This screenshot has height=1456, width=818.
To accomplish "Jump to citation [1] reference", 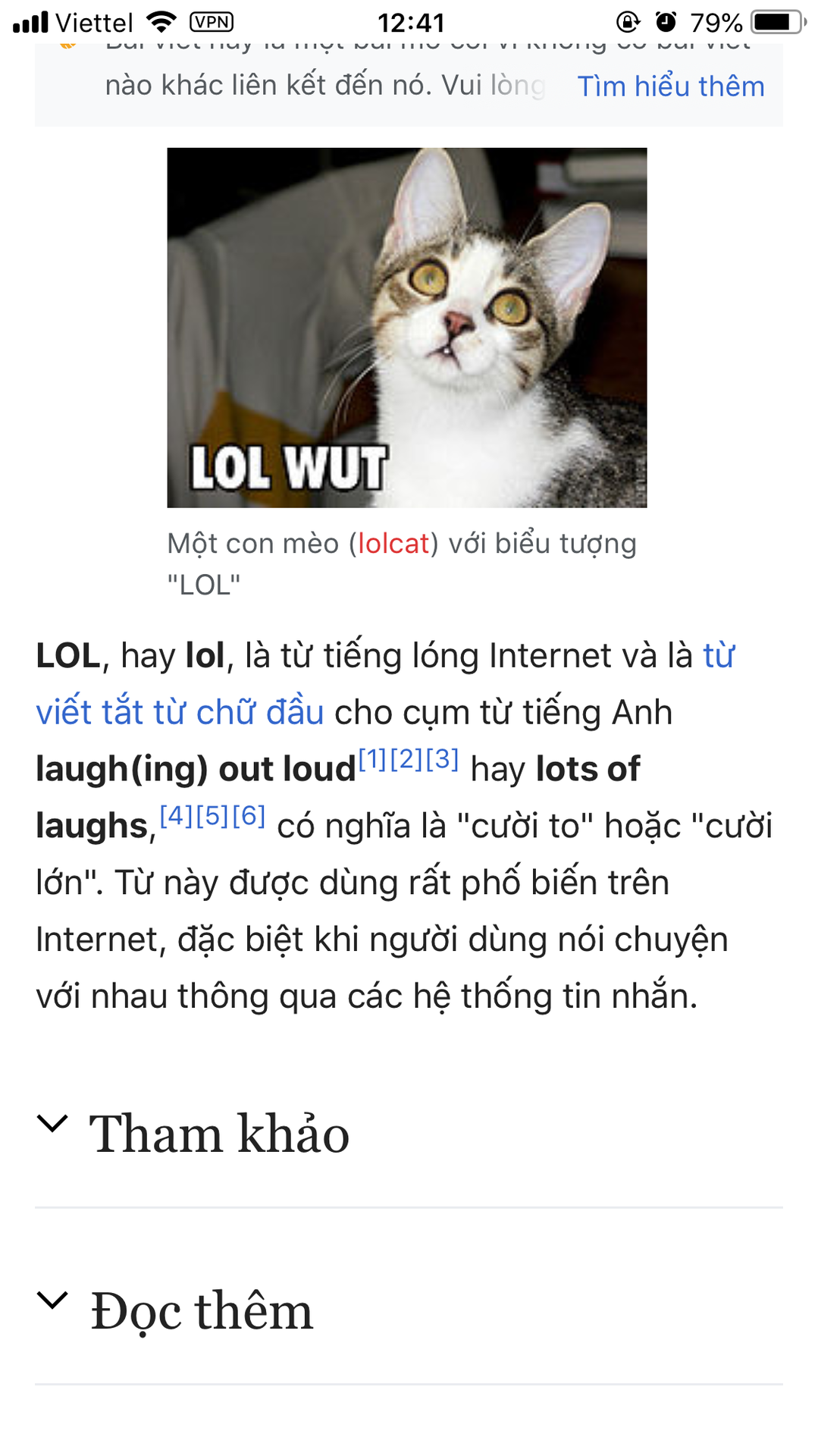I will (x=372, y=758).
